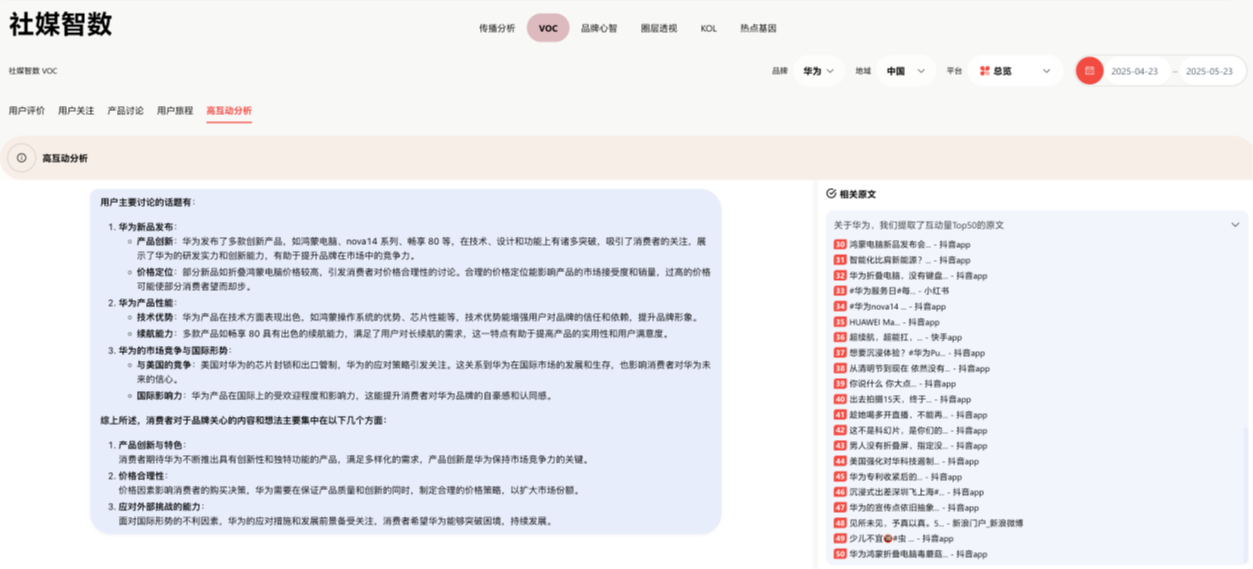Select the 用户评价 sub-tab
The width and height of the screenshot is (1253, 569).
[27, 111]
